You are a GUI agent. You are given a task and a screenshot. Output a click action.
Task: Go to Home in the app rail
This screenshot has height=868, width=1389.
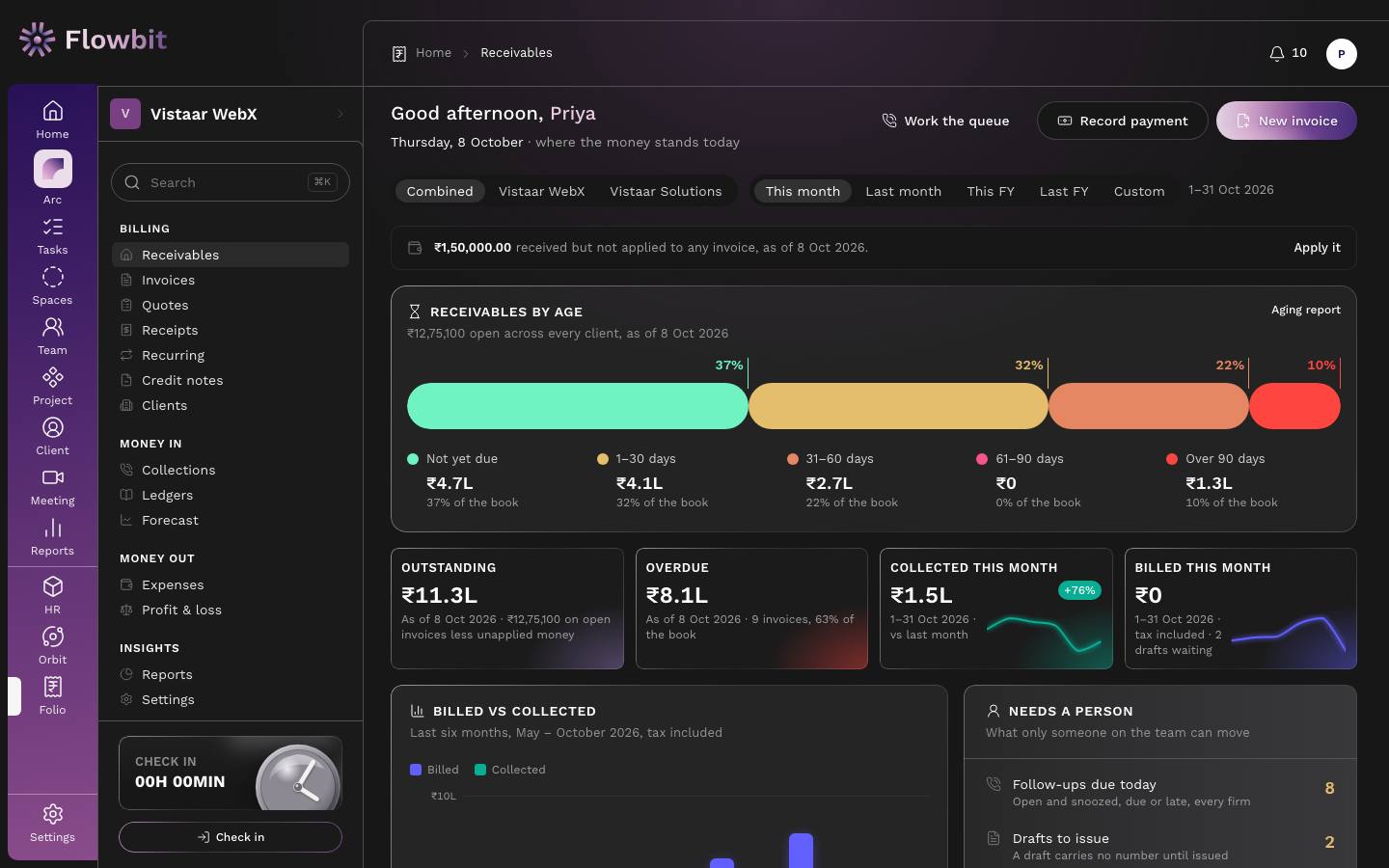pyautogui.click(x=53, y=121)
